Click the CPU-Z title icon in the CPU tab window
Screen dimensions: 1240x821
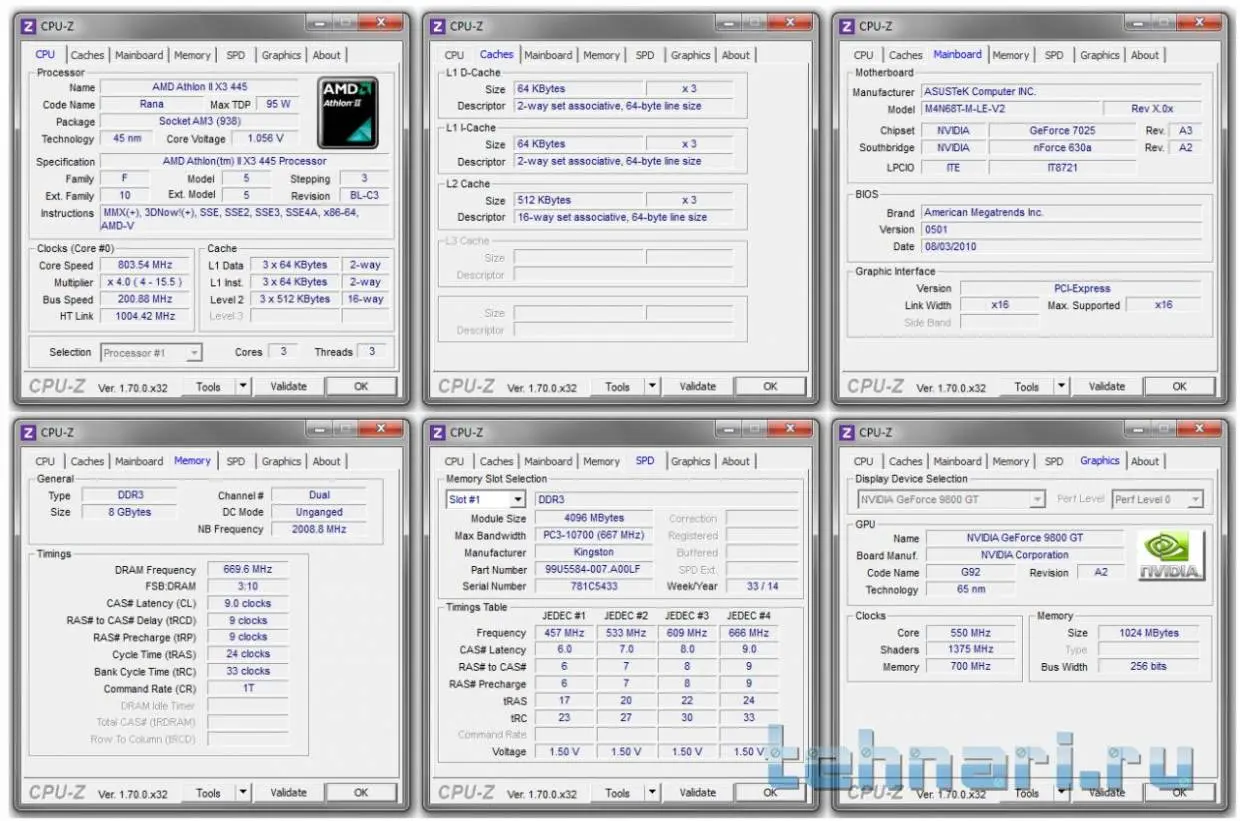click(28, 26)
